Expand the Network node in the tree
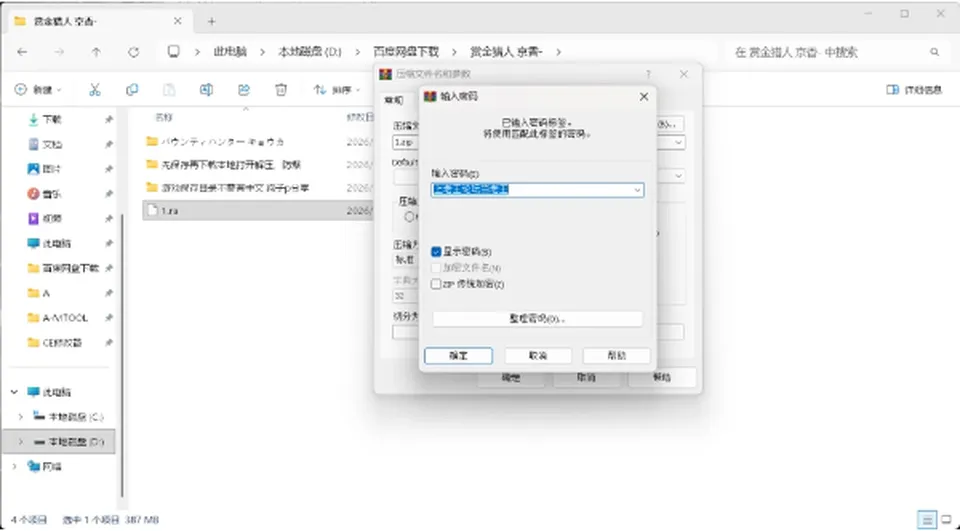The width and height of the screenshot is (960, 531). 14,467
